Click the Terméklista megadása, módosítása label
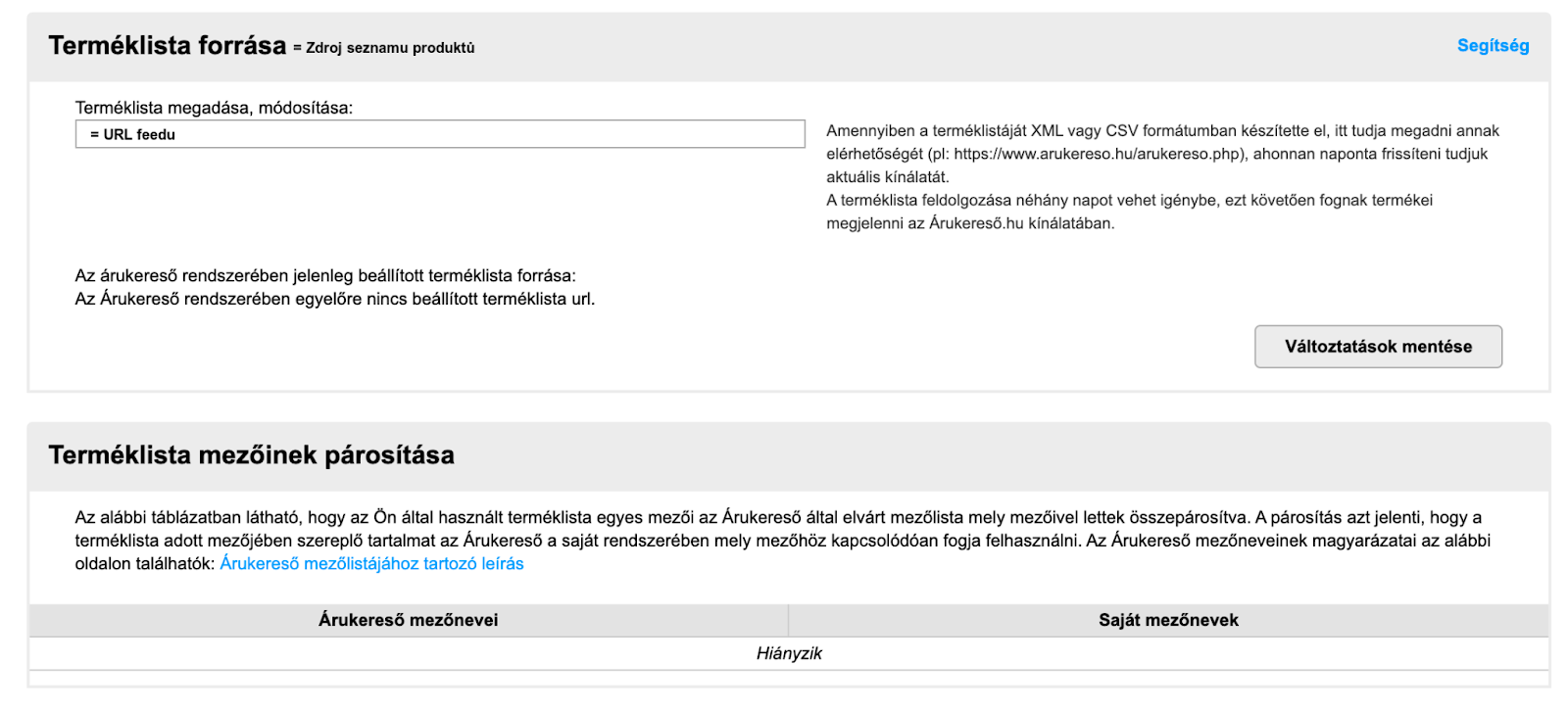This screenshot has width=1568, height=711. pyautogui.click(x=214, y=108)
